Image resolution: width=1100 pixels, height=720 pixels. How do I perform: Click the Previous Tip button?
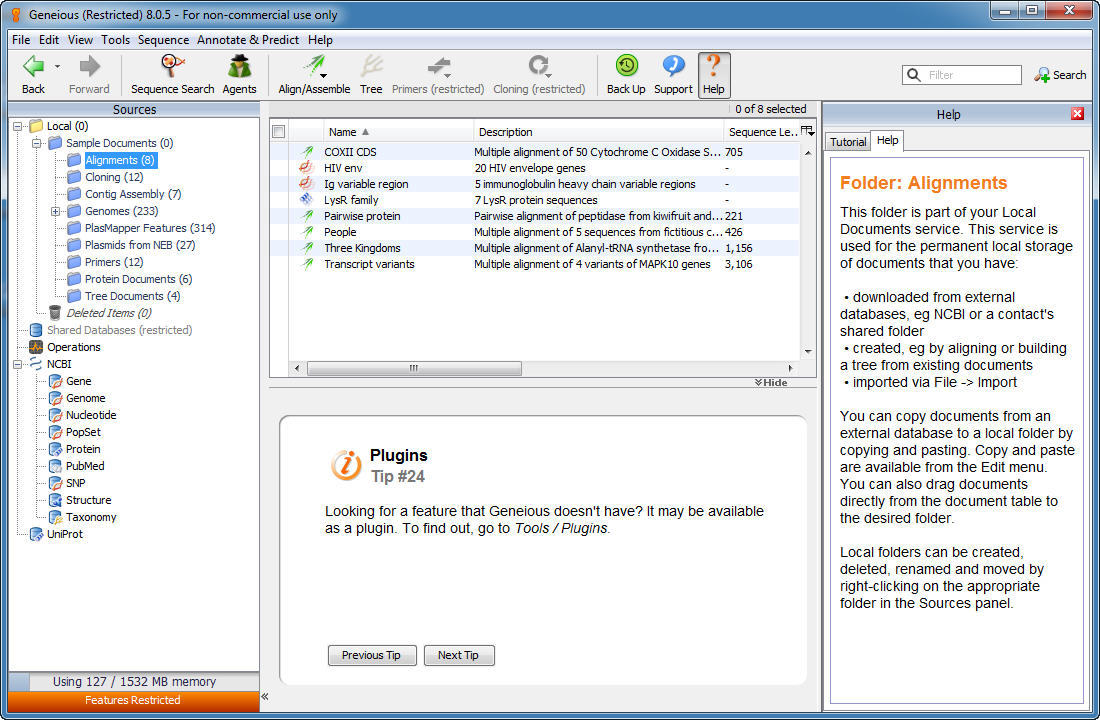coord(371,655)
